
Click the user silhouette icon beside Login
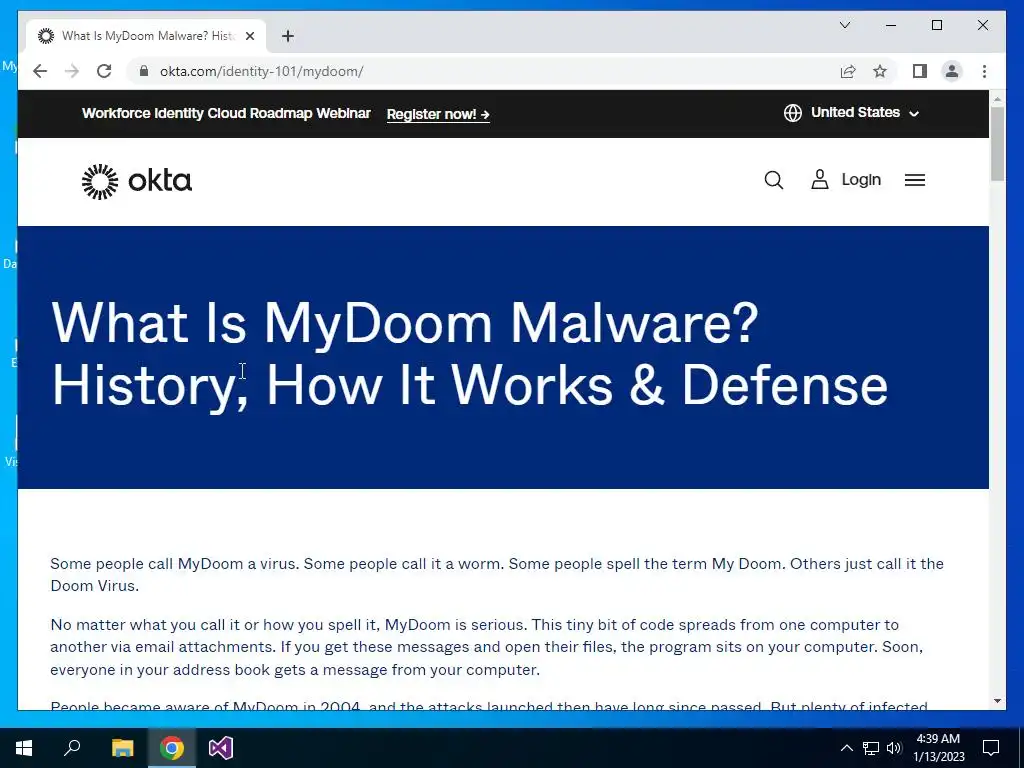click(x=820, y=180)
